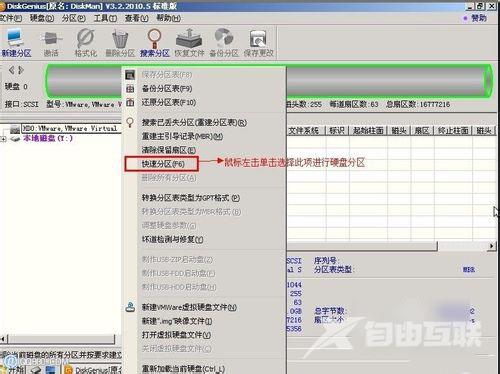Image resolution: width=500 pixels, height=374 pixels.
Task: Open the 分区 menu
Action: coord(74,18)
